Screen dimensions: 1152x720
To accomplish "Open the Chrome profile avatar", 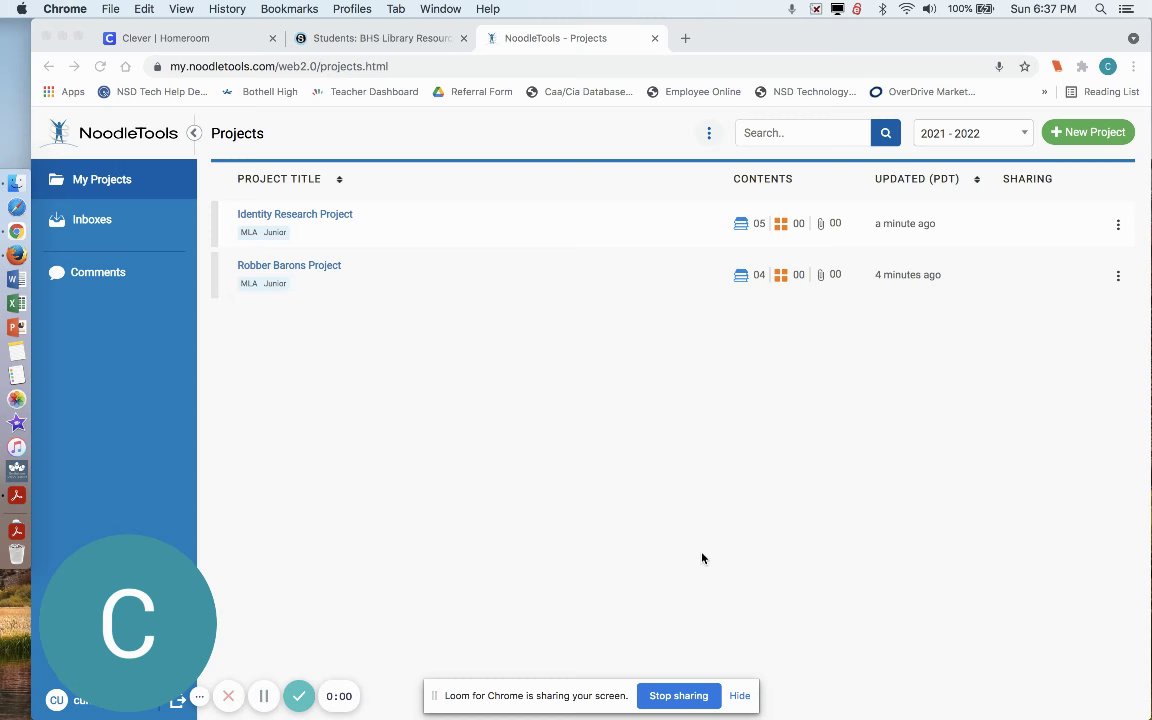I will (x=1108, y=66).
